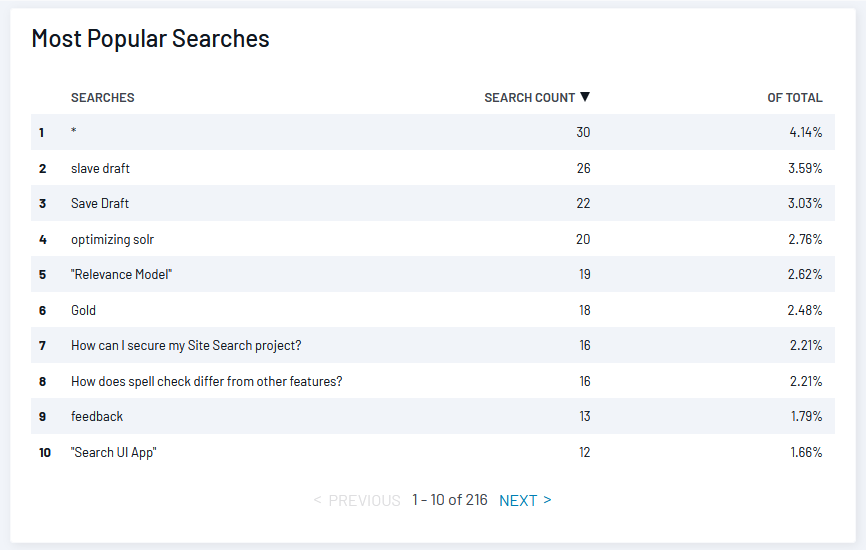Image resolution: width=866 pixels, height=550 pixels.
Task: Open "How does spell check differ from other features?"
Action: [207, 382]
